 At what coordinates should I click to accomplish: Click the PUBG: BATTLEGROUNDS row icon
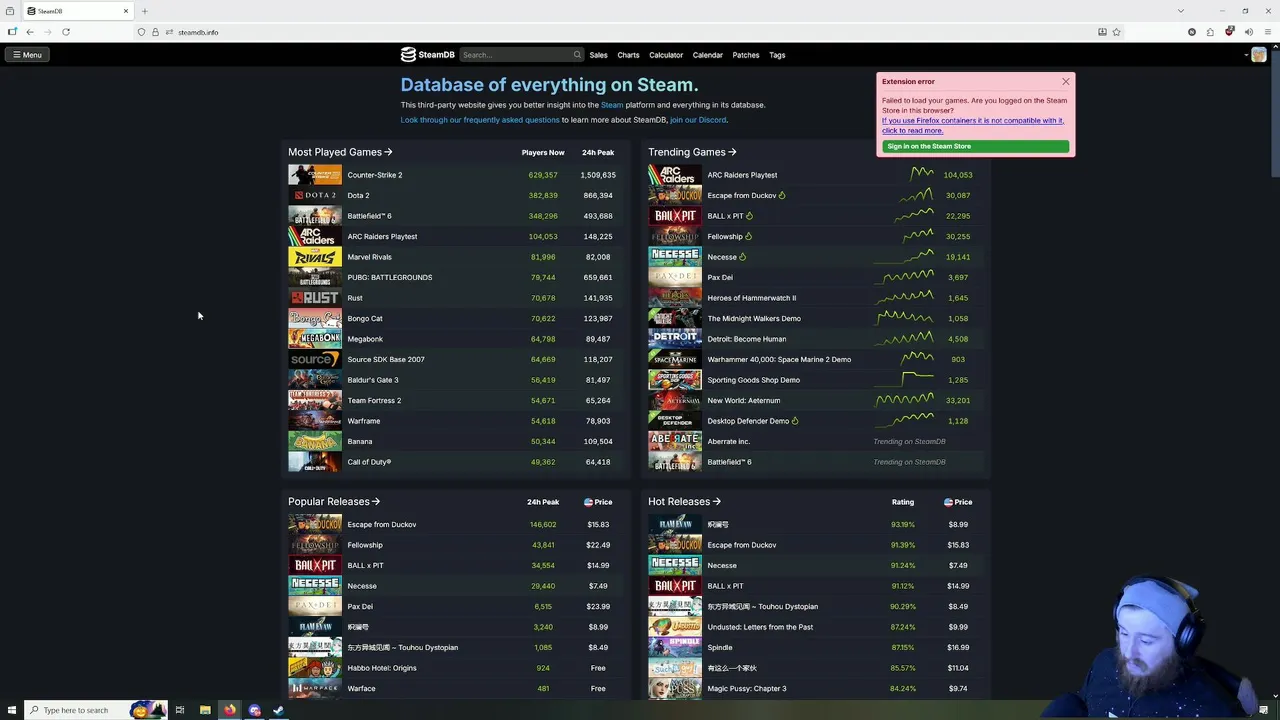point(315,277)
